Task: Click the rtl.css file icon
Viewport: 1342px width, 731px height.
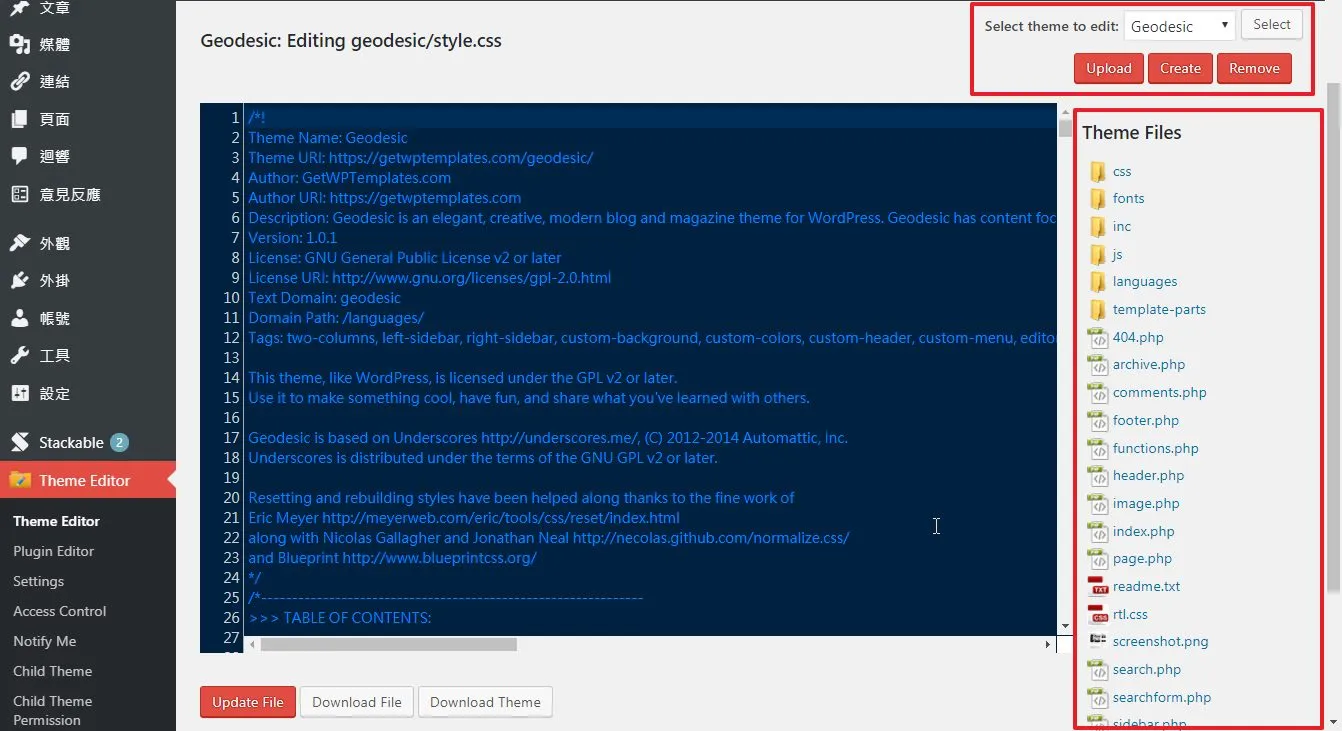Action: click(1098, 614)
